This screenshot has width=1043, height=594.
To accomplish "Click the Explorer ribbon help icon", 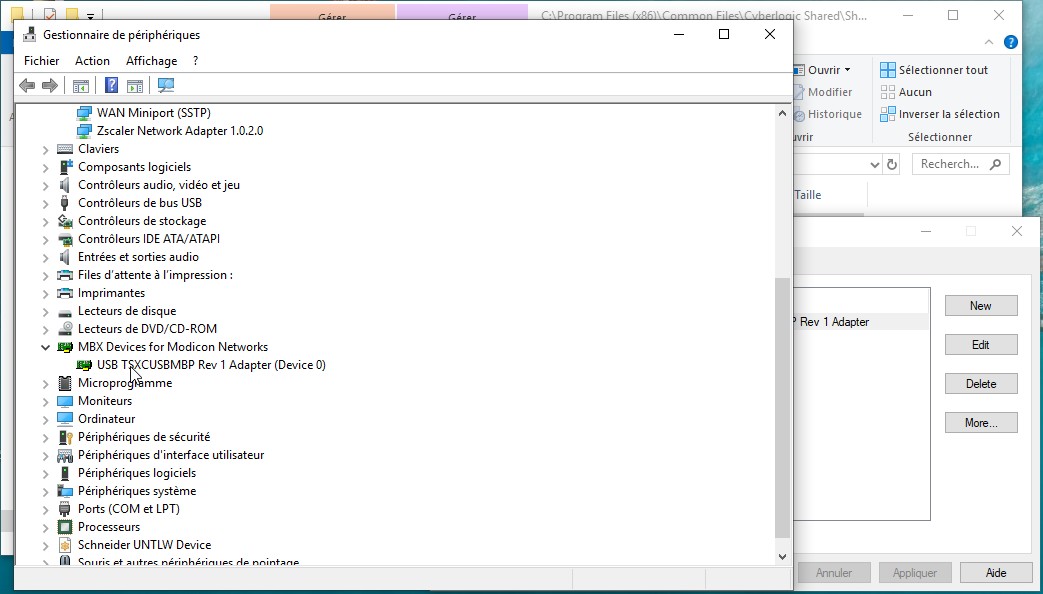I will (x=1010, y=43).
